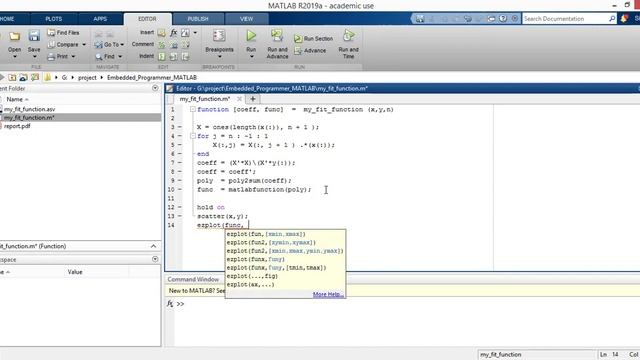Click in the Search Documentation field

tap(565, 19)
